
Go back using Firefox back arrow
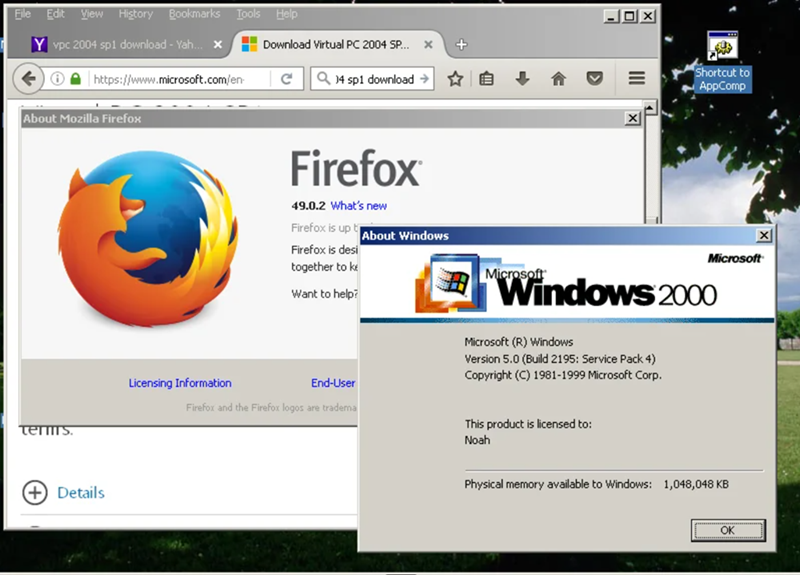[28, 79]
